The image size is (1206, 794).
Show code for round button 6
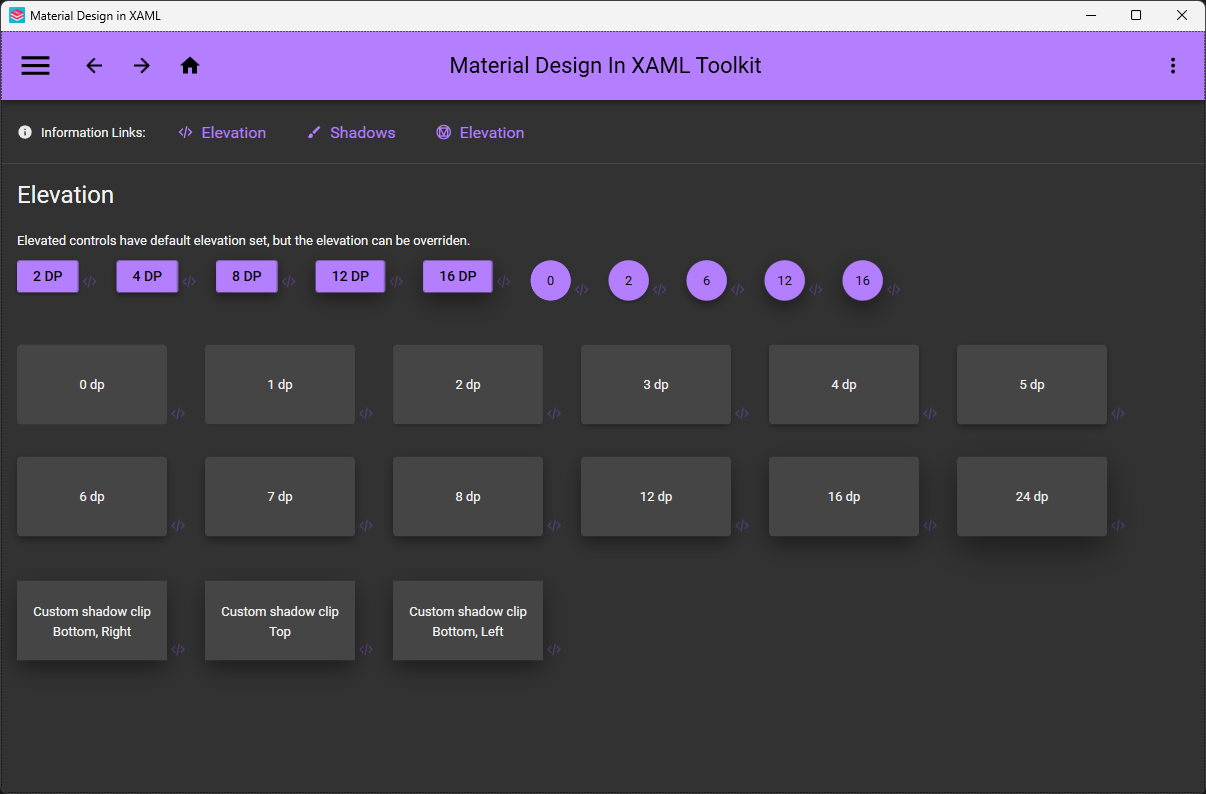738,290
